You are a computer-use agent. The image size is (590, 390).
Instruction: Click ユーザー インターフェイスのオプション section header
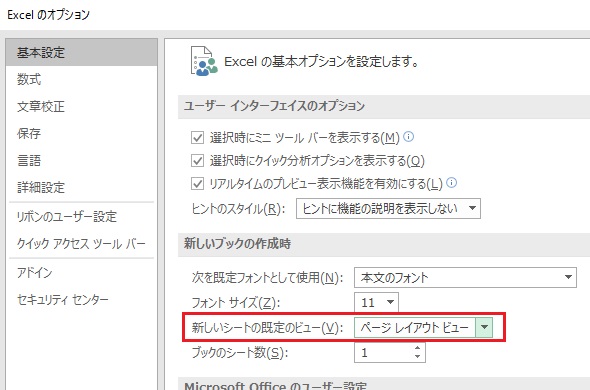(x=384, y=106)
